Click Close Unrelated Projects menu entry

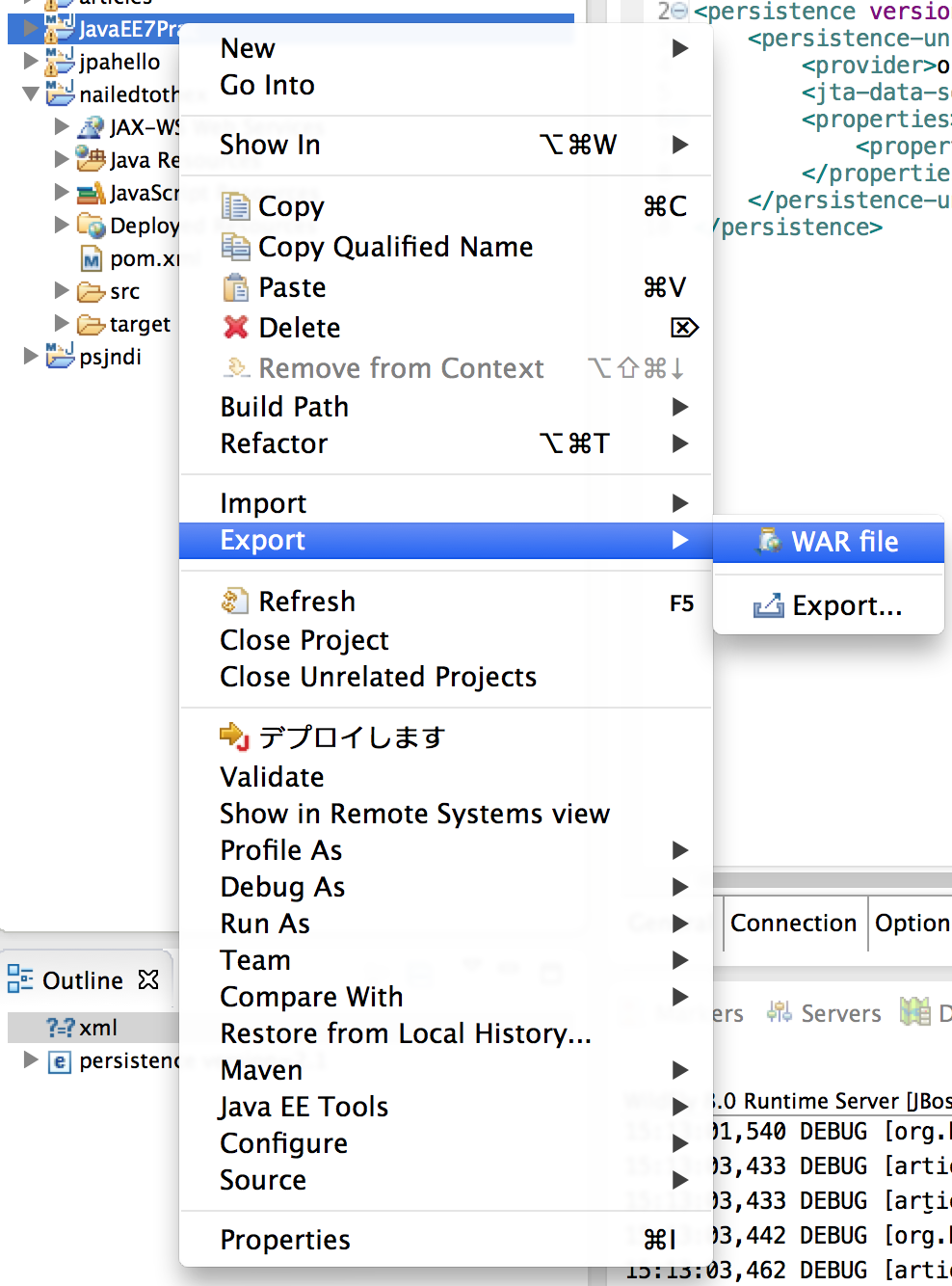pyautogui.click(x=378, y=677)
